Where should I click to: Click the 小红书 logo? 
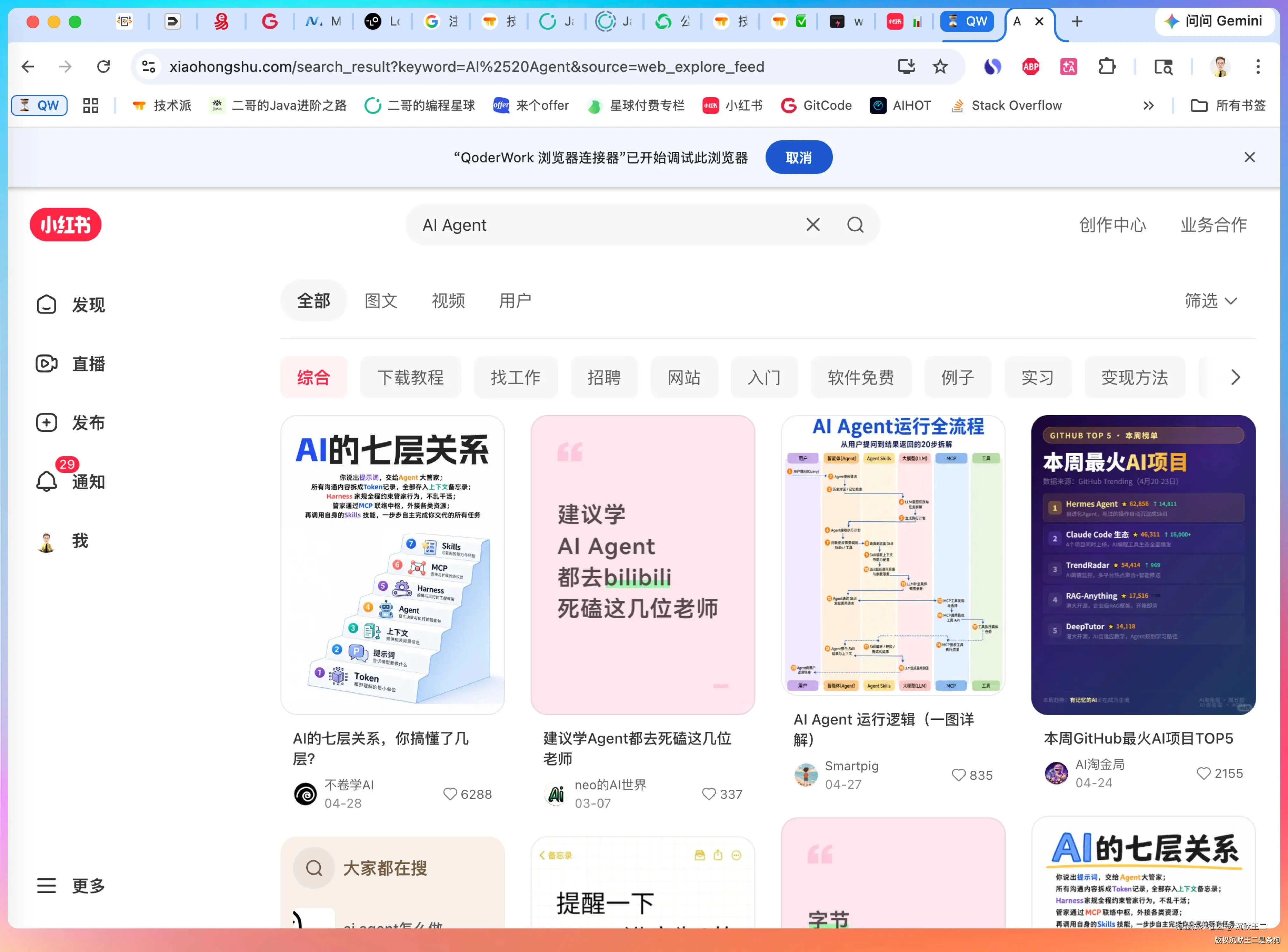(65, 225)
